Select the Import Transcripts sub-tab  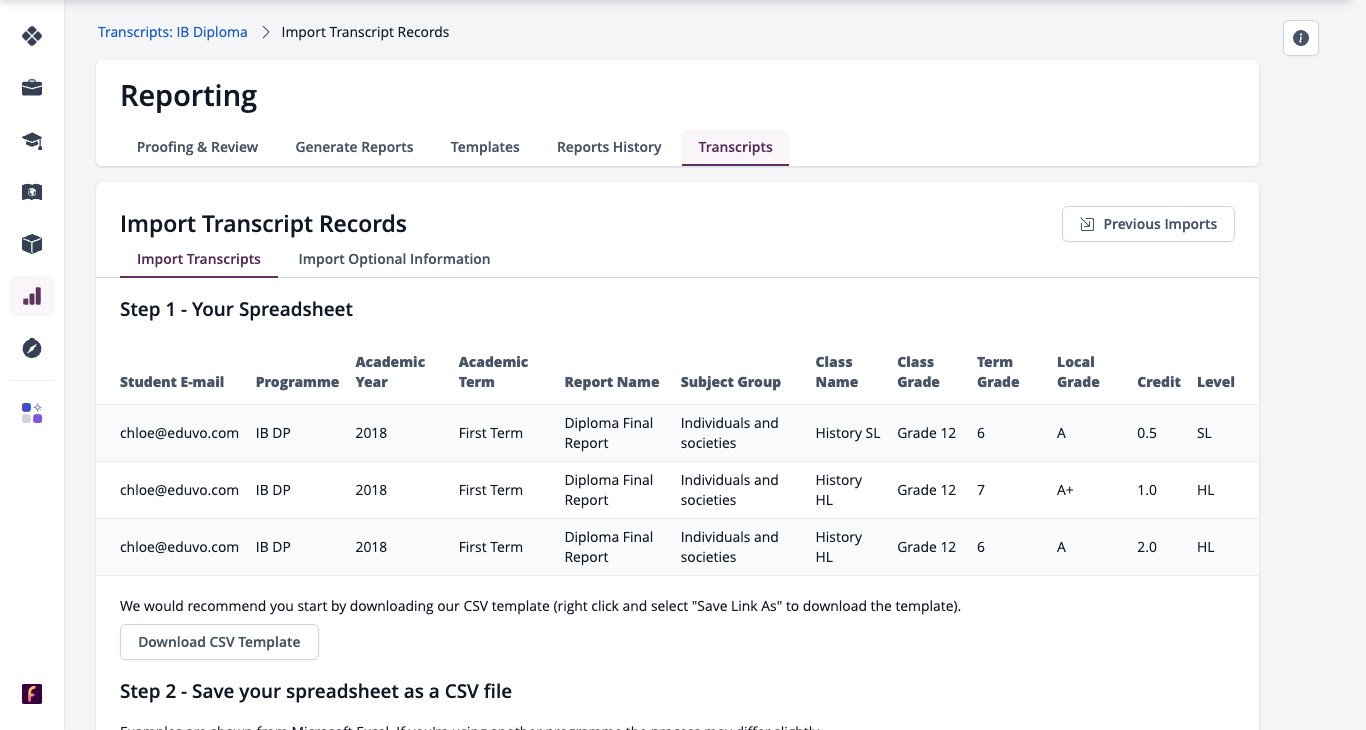click(x=199, y=259)
